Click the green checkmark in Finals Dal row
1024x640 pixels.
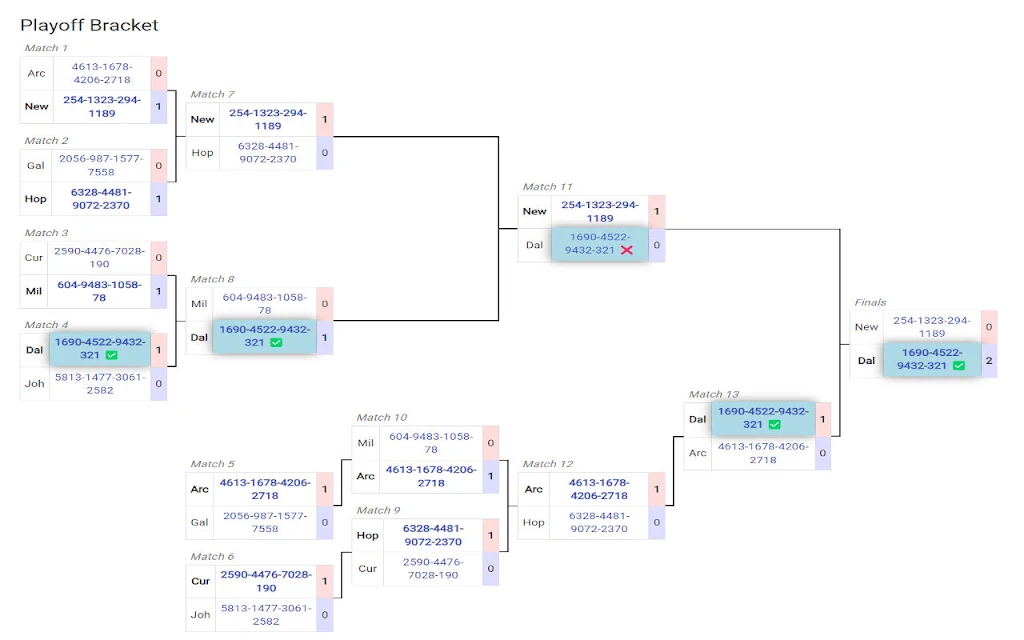pyautogui.click(x=959, y=366)
